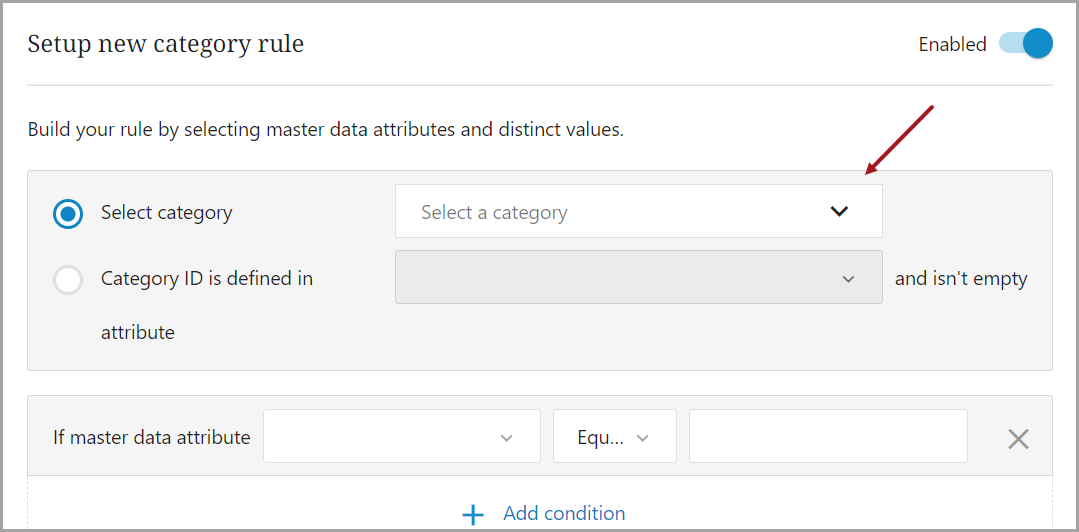Click the "Add condition" link

[564, 513]
